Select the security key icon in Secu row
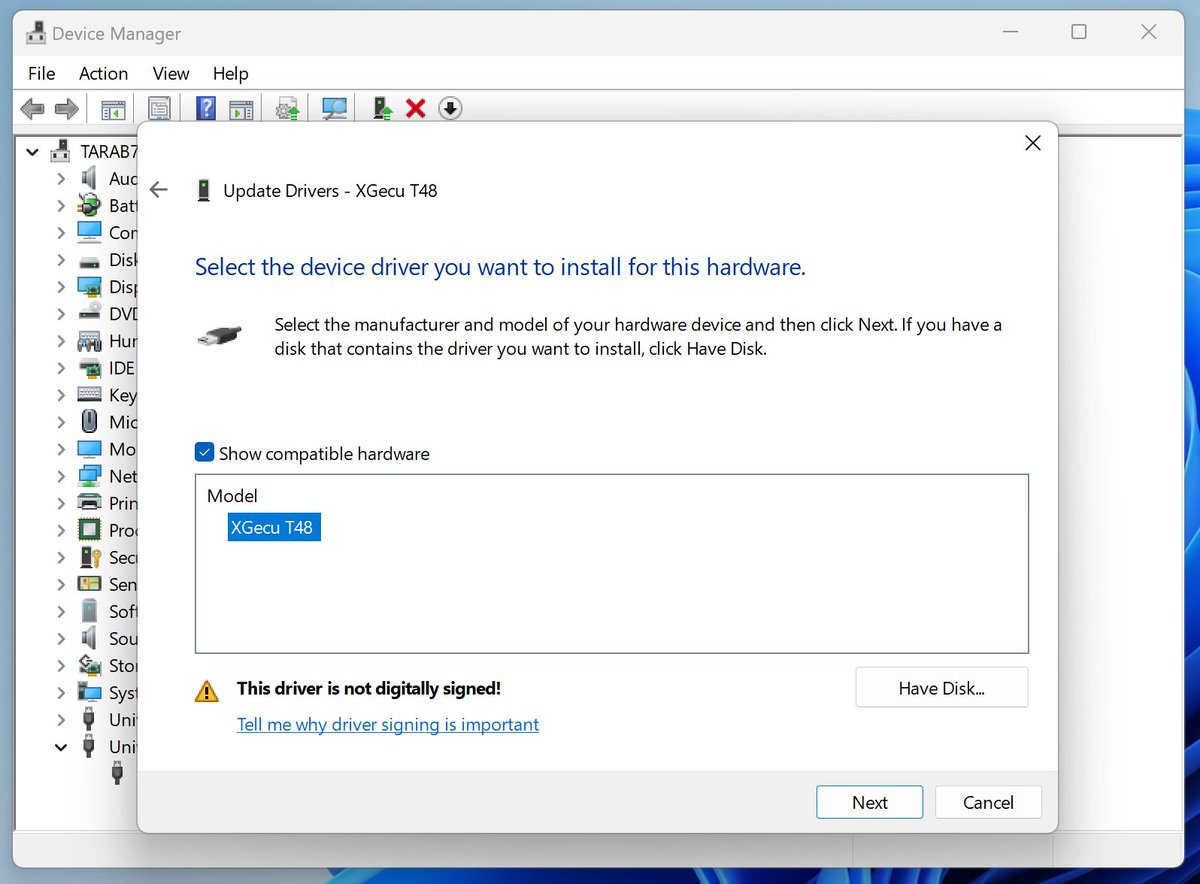 89,557
